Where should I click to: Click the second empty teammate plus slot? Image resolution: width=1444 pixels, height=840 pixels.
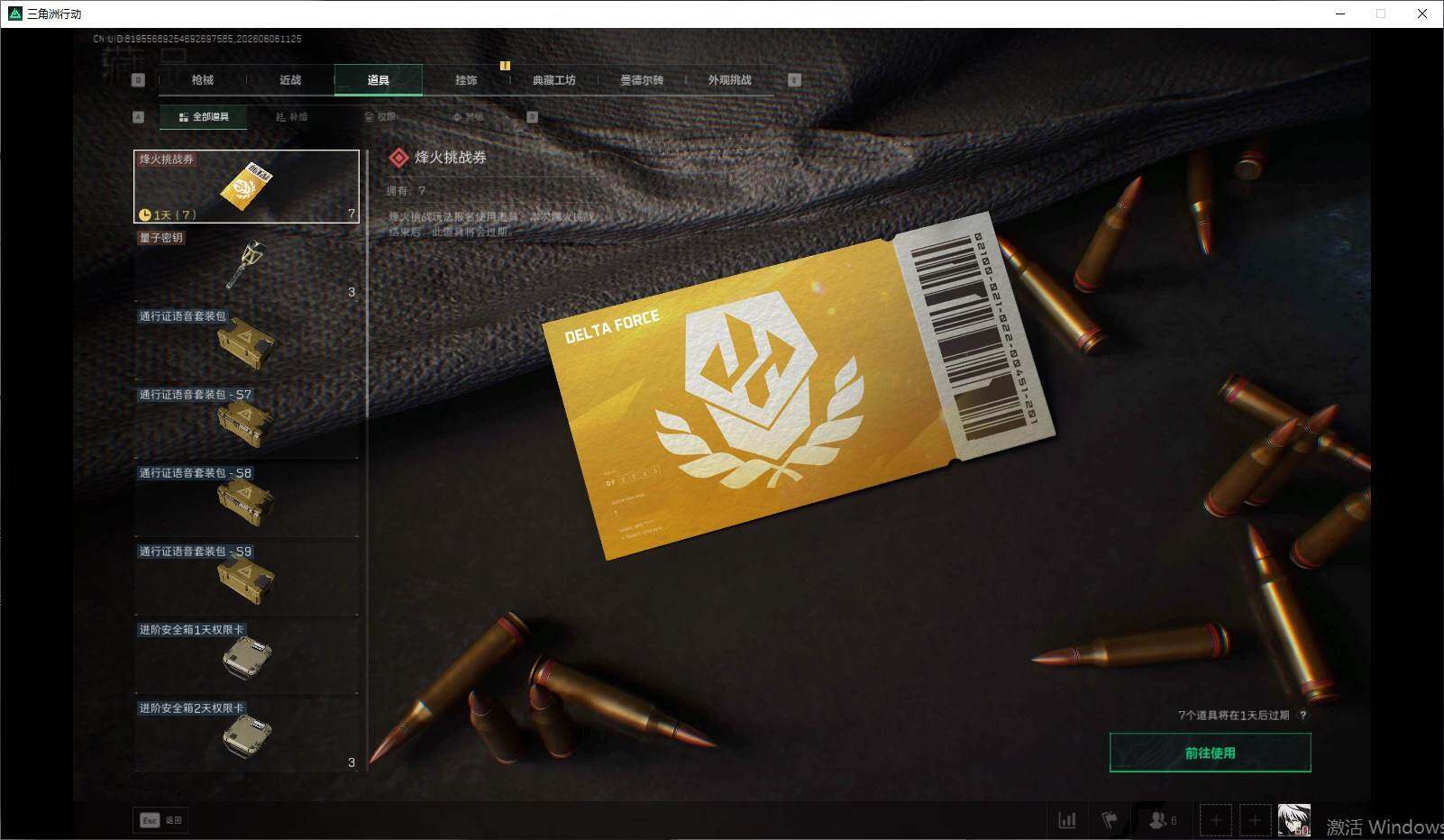click(x=1255, y=820)
